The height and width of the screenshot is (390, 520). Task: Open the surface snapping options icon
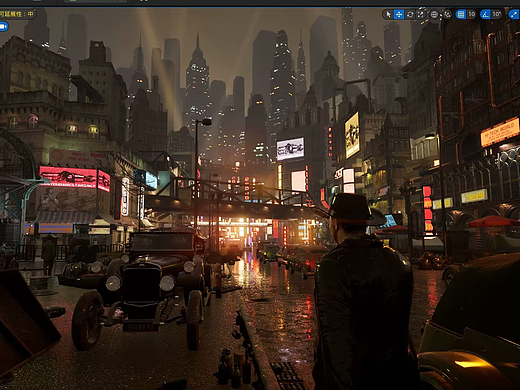(x=447, y=14)
